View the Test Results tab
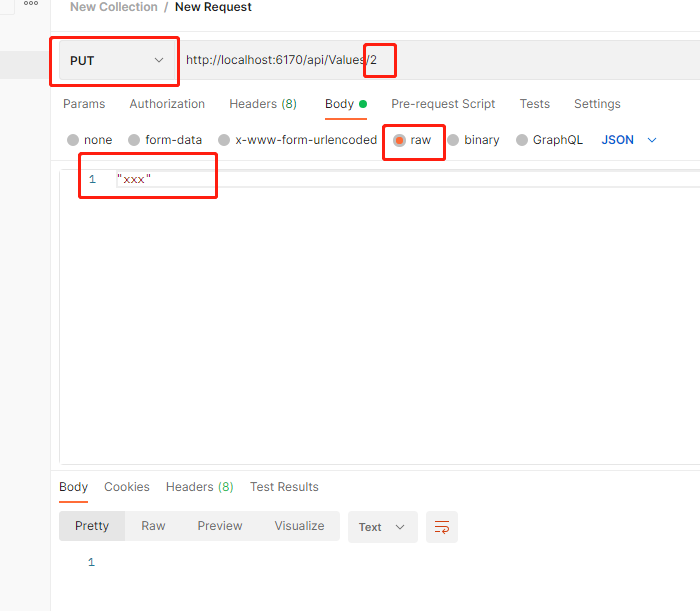Viewport: 700px width, 611px height. click(x=284, y=487)
